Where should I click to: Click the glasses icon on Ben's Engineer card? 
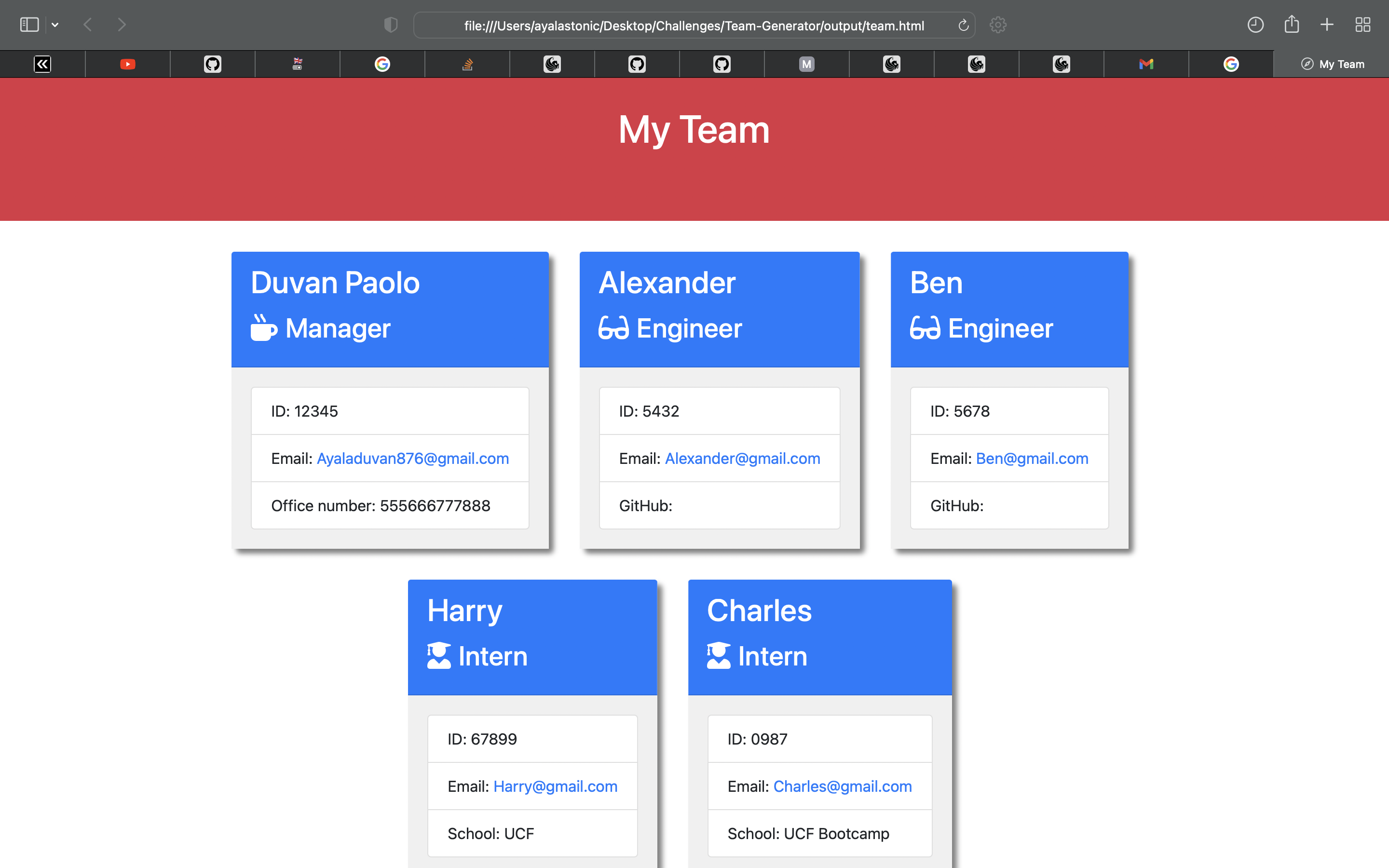coord(925,328)
